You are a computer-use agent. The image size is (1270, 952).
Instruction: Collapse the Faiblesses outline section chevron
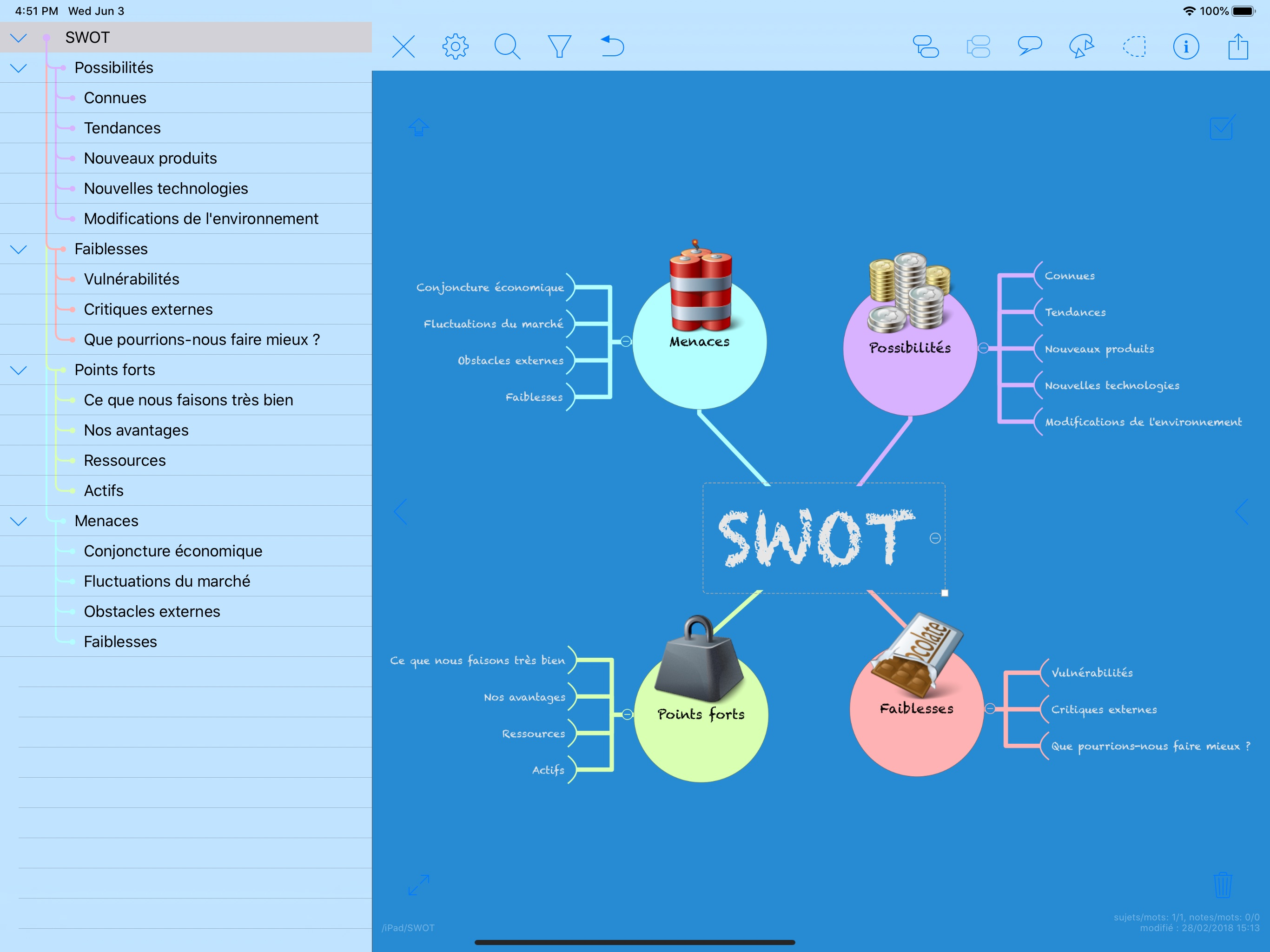click(x=19, y=249)
